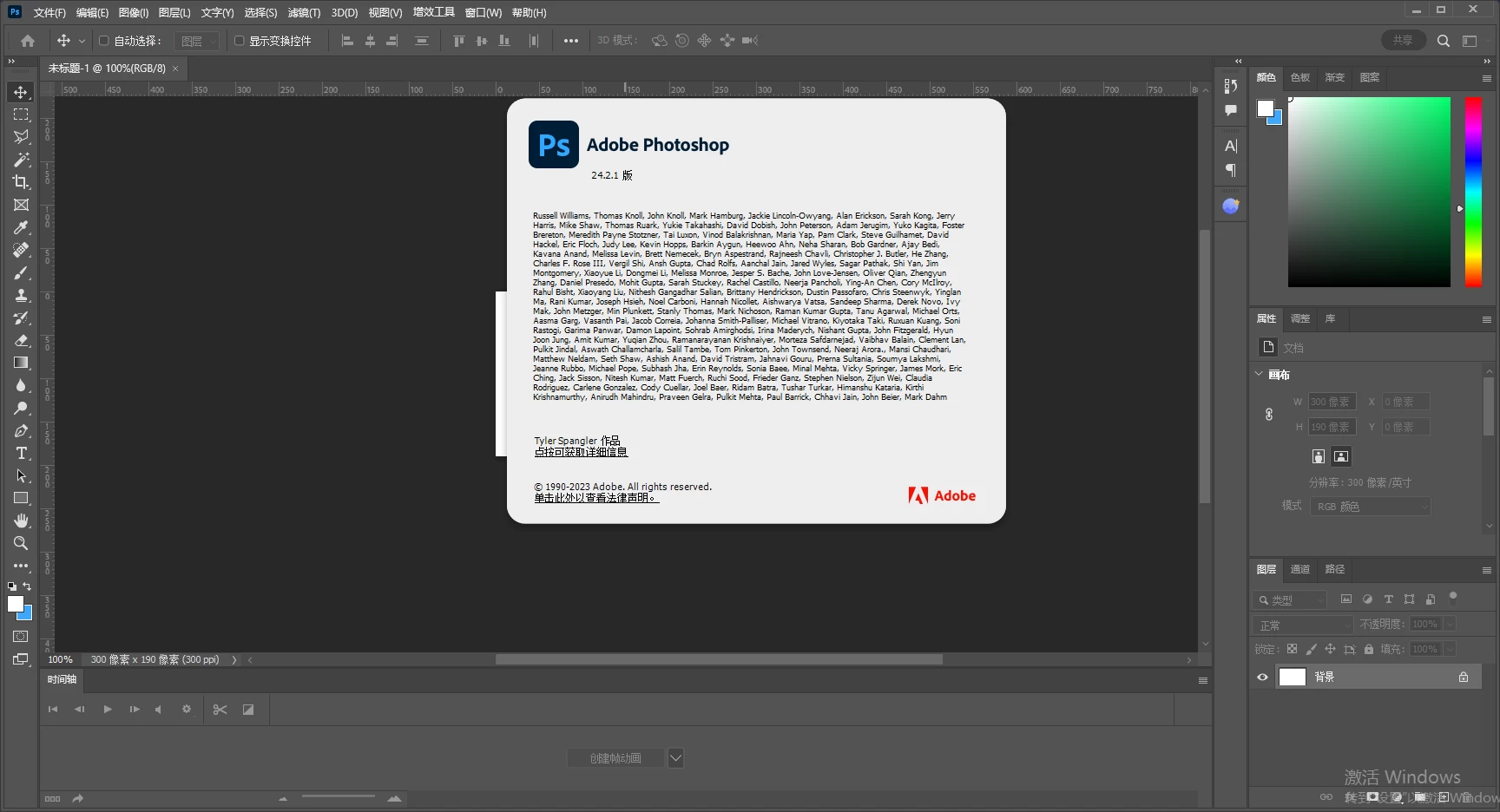Image resolution: width=1500 pixels, height=812 pixels.
Task: Select the Eraser tool
Action: tap(21, 340)
